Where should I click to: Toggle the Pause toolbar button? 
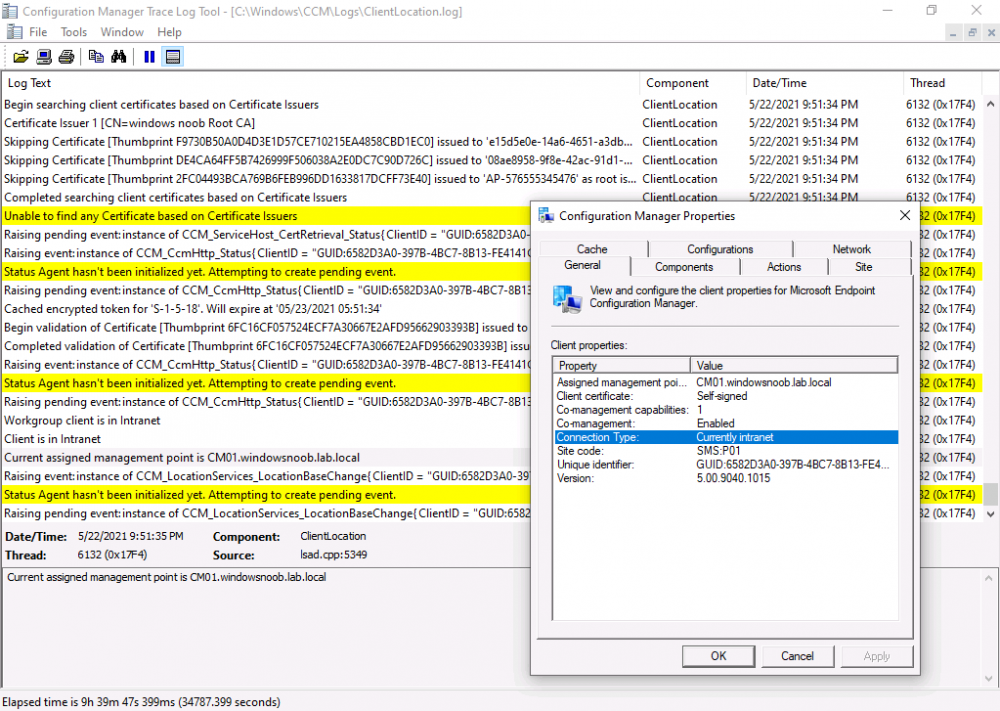(149, 57)
